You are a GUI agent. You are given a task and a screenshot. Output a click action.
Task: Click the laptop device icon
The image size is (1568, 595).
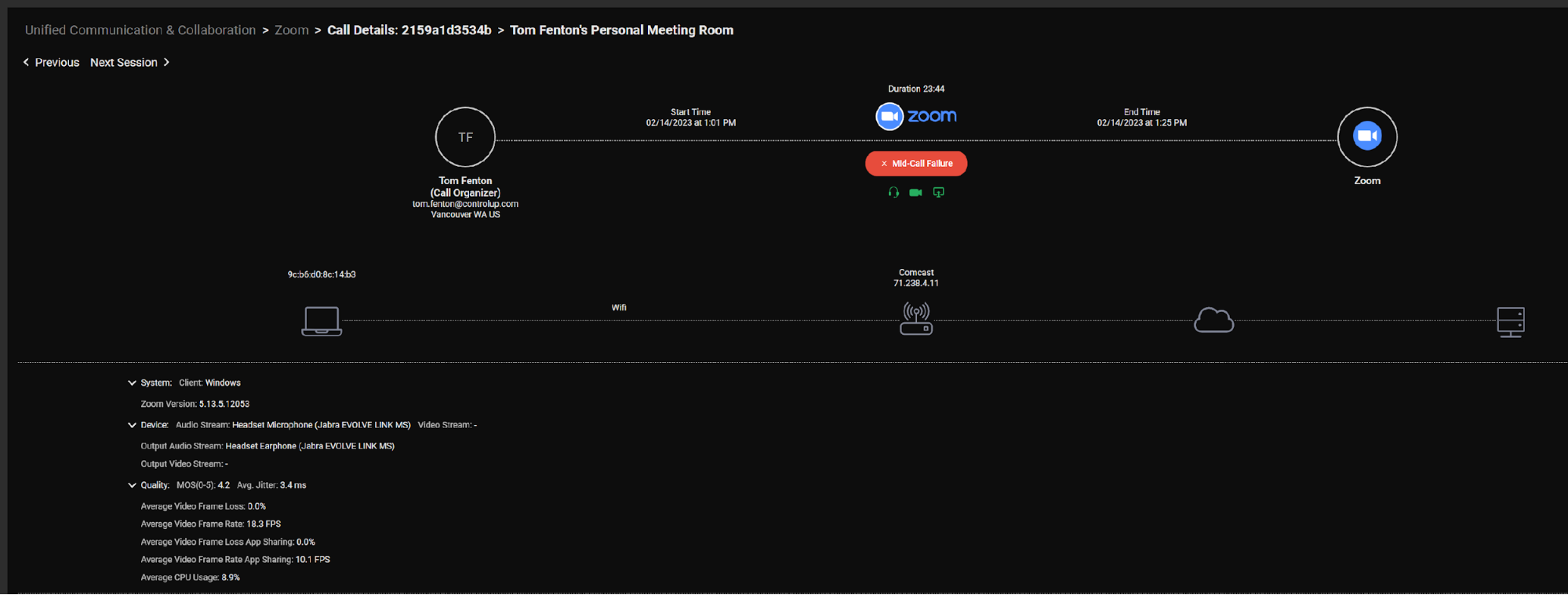click(322, 321)
